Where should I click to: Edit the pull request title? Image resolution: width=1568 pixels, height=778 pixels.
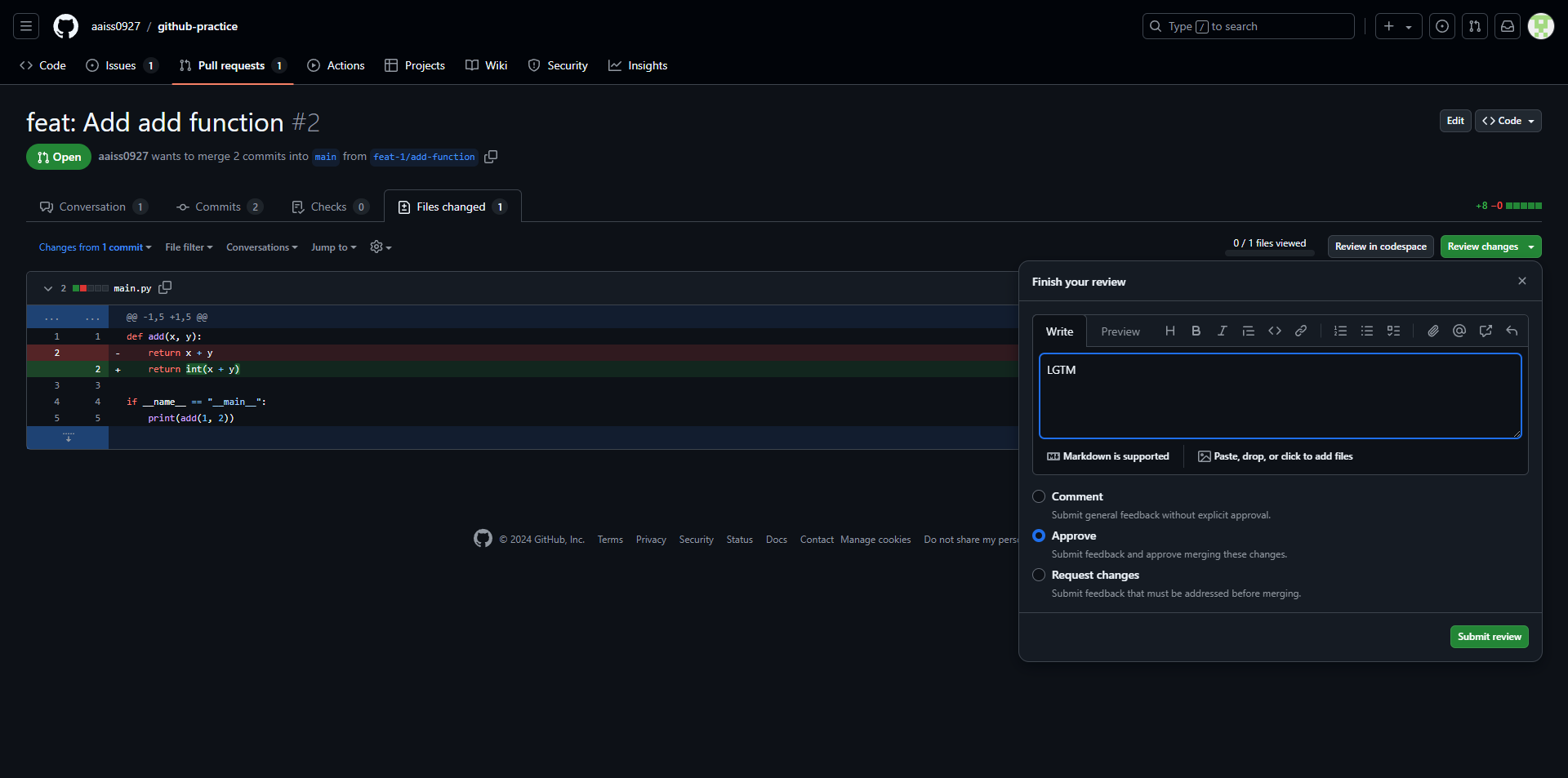[1455, 121]
